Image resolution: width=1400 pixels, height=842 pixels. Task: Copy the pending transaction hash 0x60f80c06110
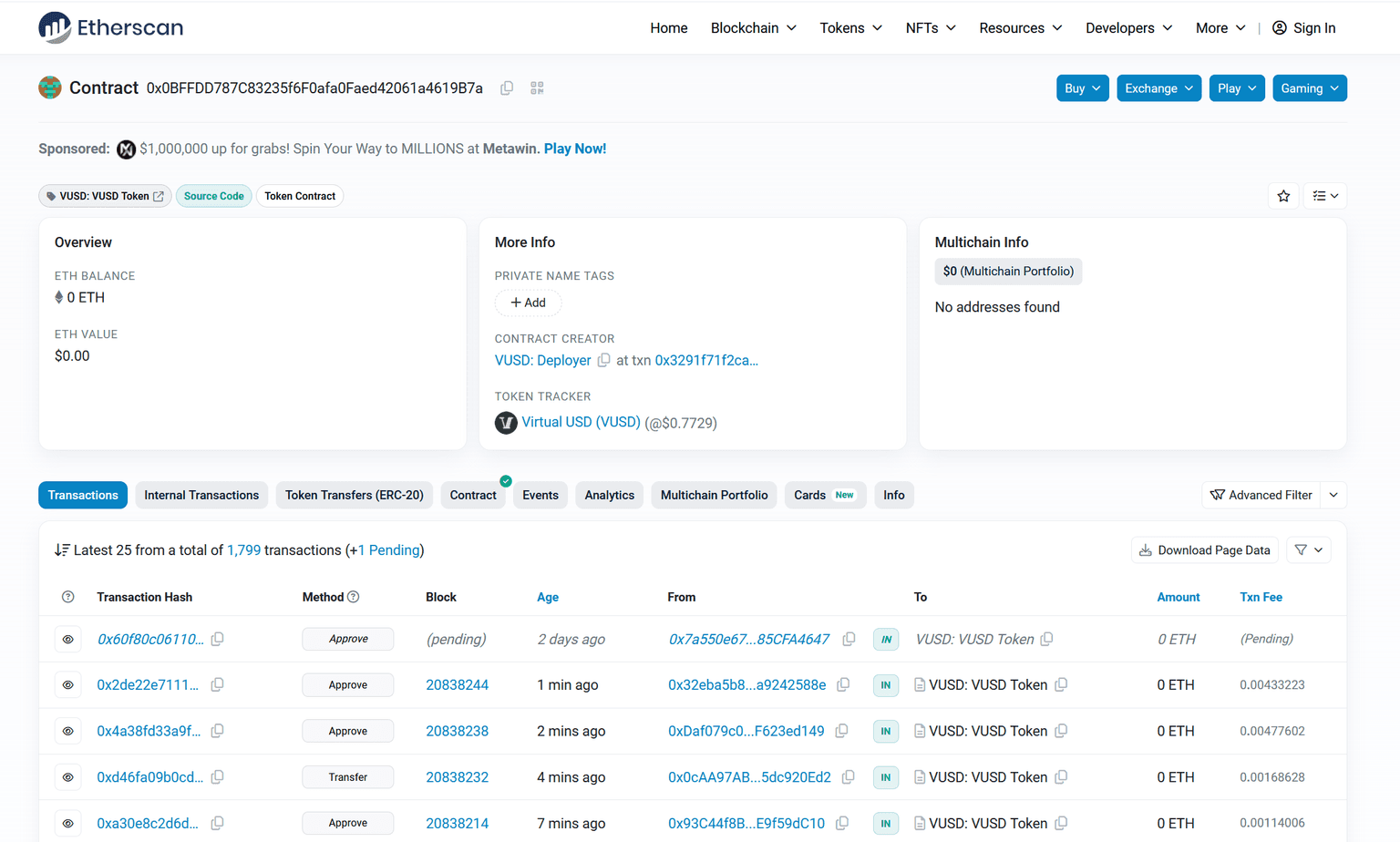click(x=218, y=640)
